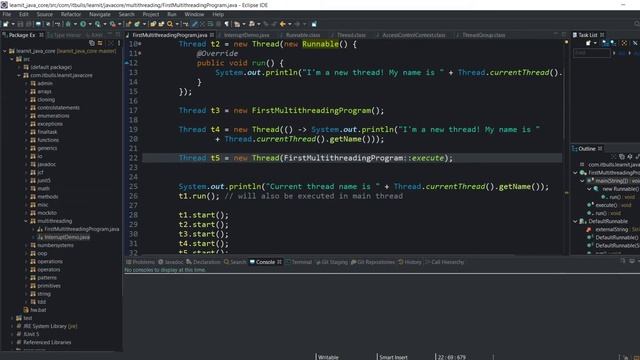Click the Run (green play) toolbar icon
The width and height of the screenshot is (640, 360).
tap(83, 24)
